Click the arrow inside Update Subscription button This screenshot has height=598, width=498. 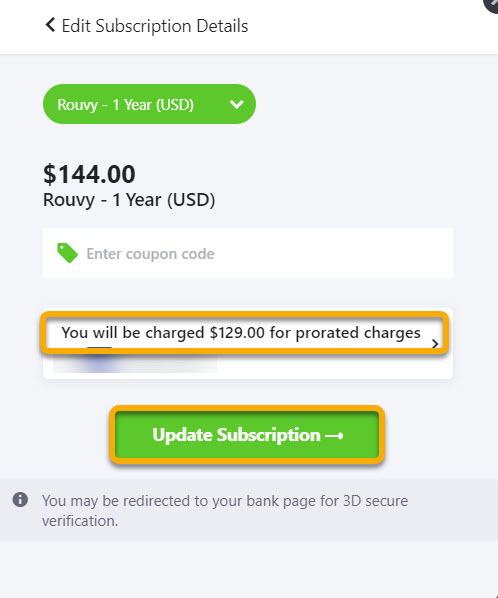click(x=334, y=435)
